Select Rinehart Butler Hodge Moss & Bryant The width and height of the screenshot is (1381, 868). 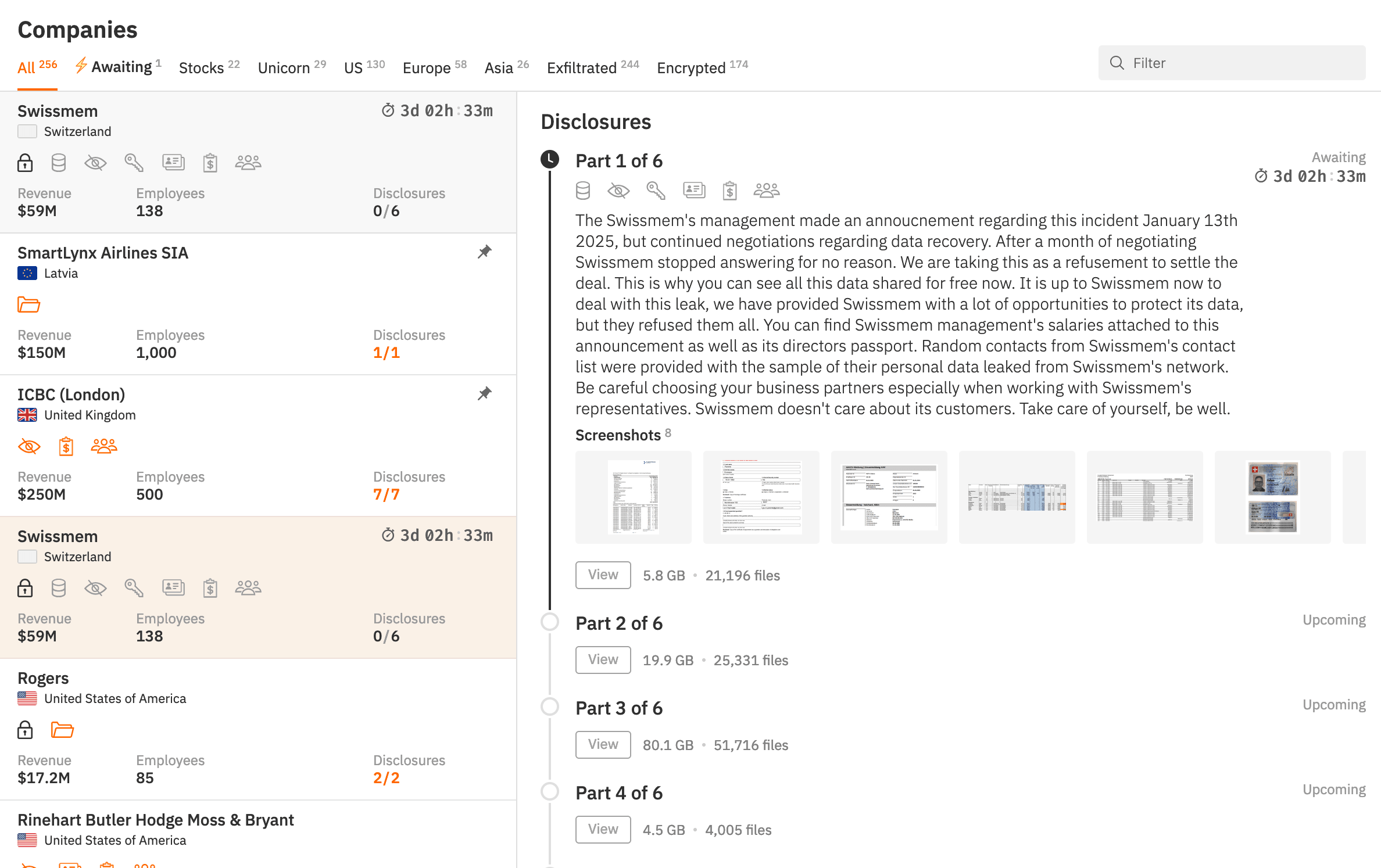click(x=258, y=834)
